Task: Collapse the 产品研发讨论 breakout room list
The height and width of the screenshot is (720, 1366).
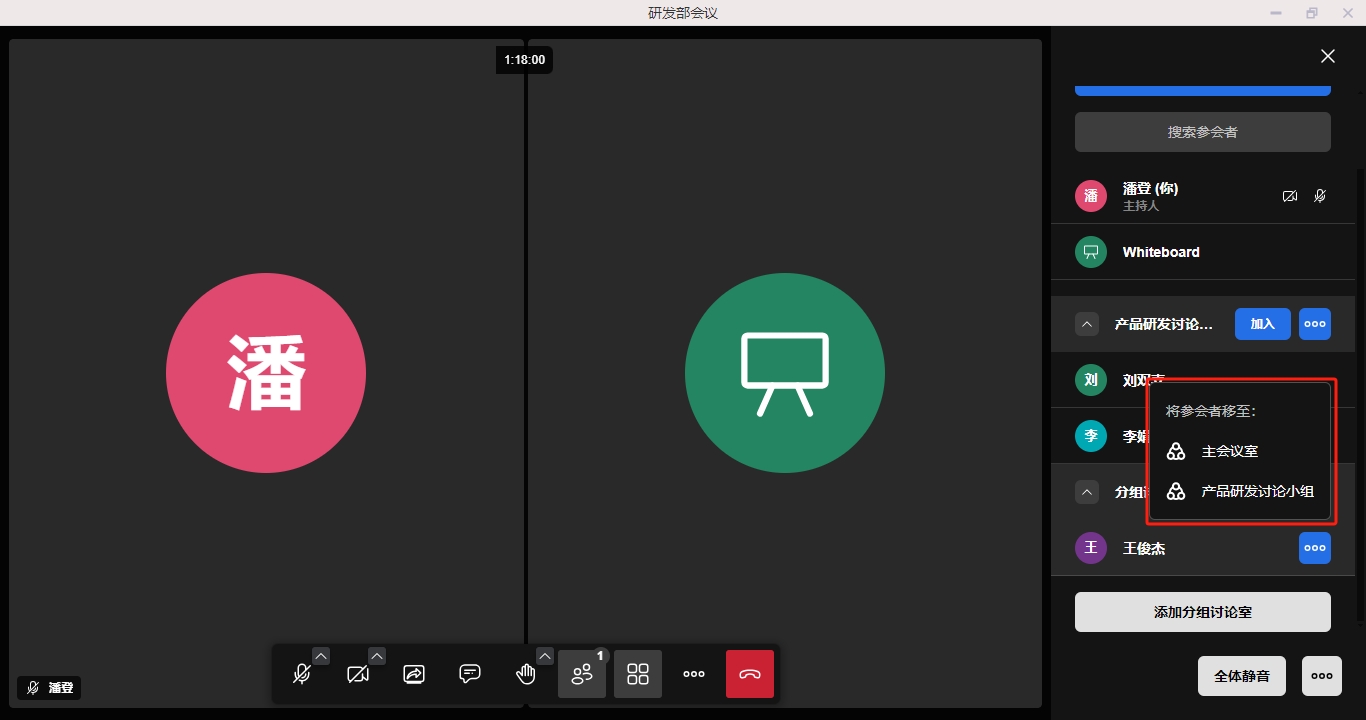Action: click(1087, 324)
